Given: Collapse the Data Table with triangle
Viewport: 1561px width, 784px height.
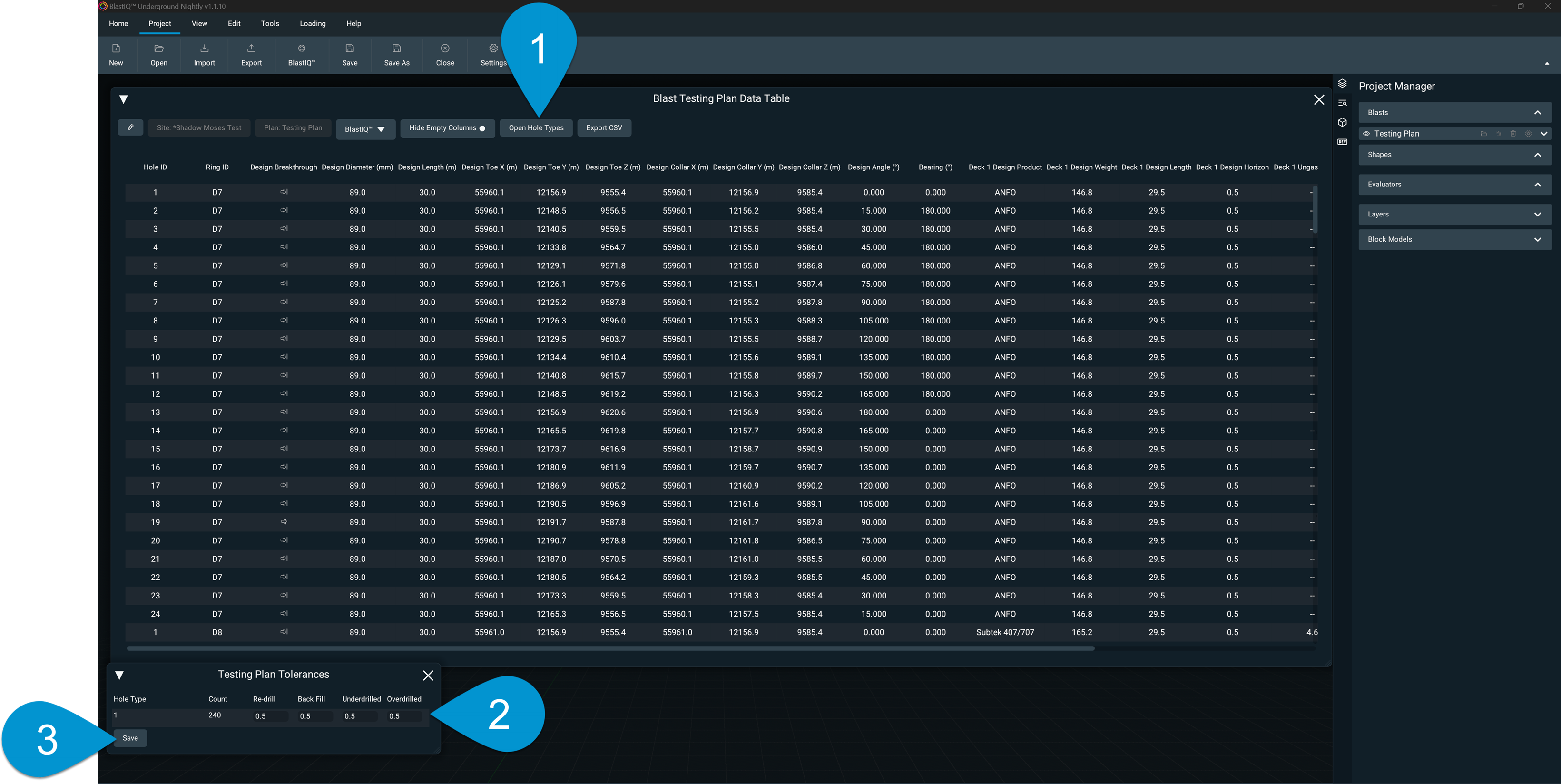Looking at the screenshot, I should (124, 99).
